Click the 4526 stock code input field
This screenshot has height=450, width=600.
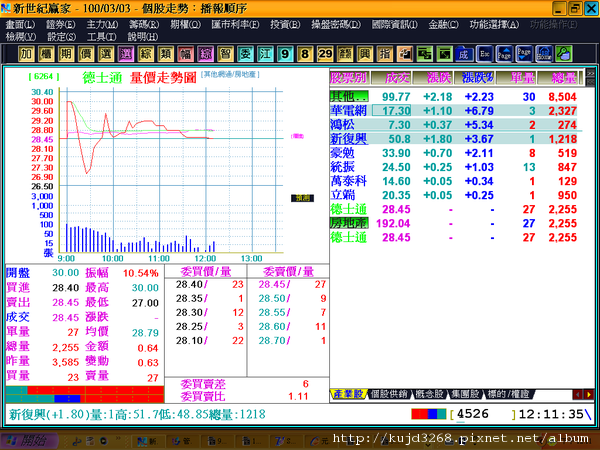click(x=483, y=414)
